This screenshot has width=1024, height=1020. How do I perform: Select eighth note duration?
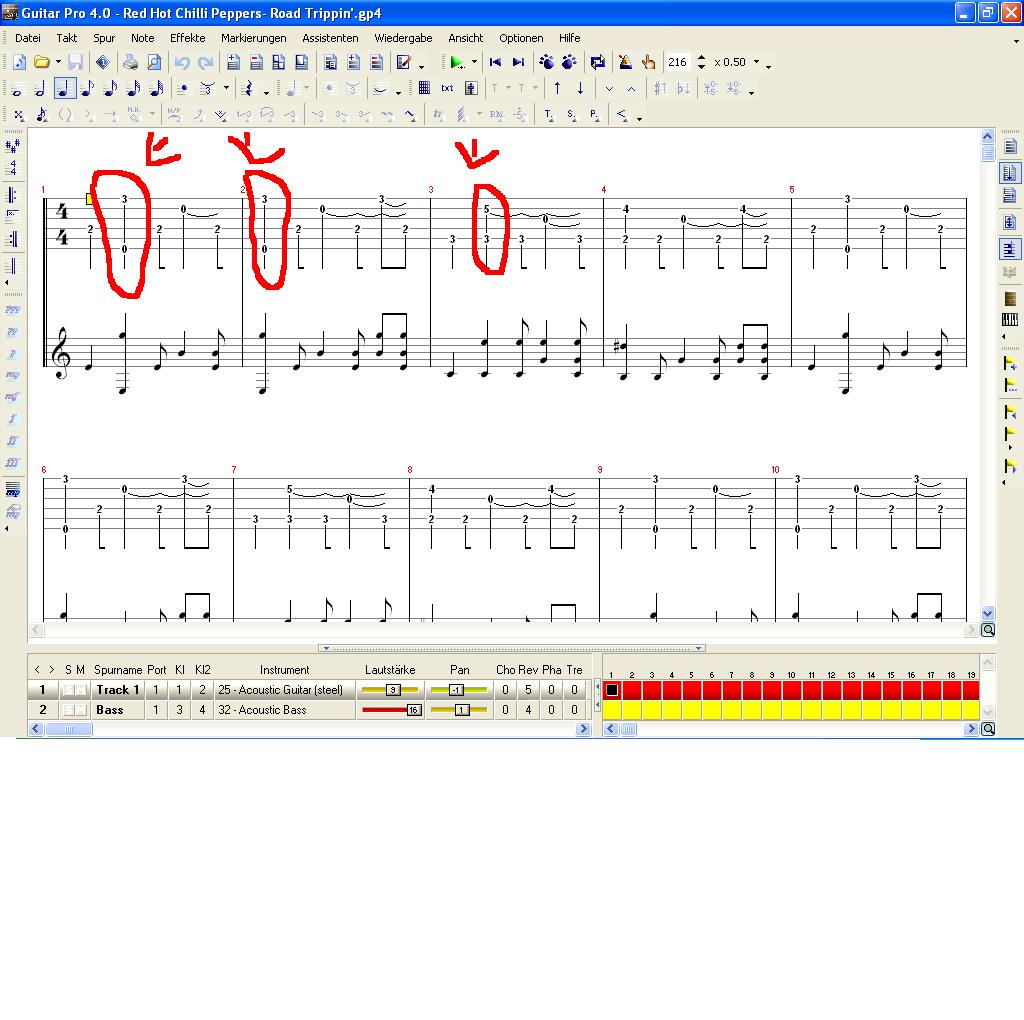click(87, 88)
